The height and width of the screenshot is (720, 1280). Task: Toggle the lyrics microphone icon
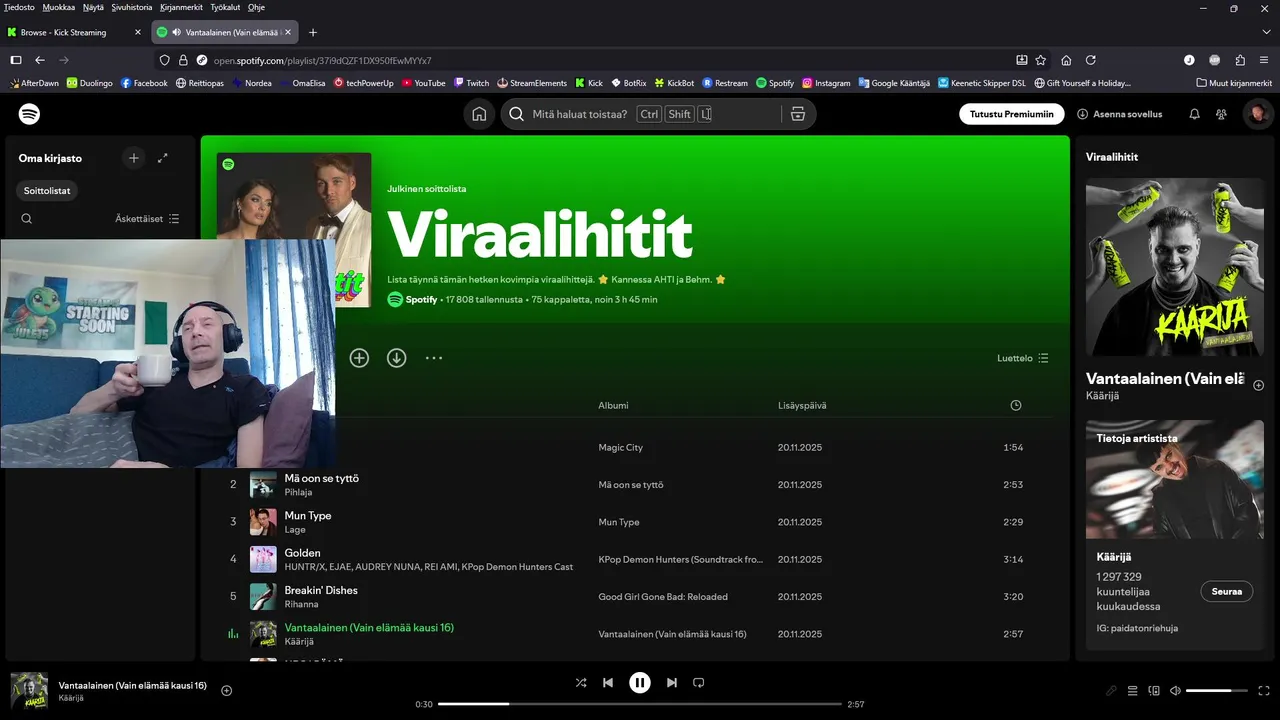1111,691
